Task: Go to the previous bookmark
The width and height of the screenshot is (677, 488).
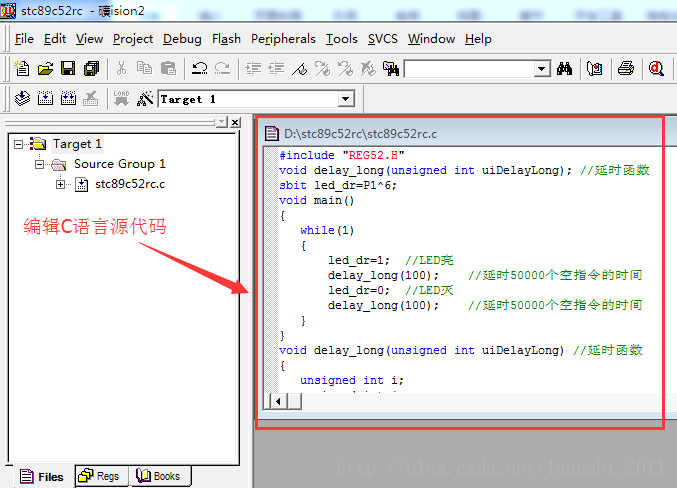Action: [345, 68]
